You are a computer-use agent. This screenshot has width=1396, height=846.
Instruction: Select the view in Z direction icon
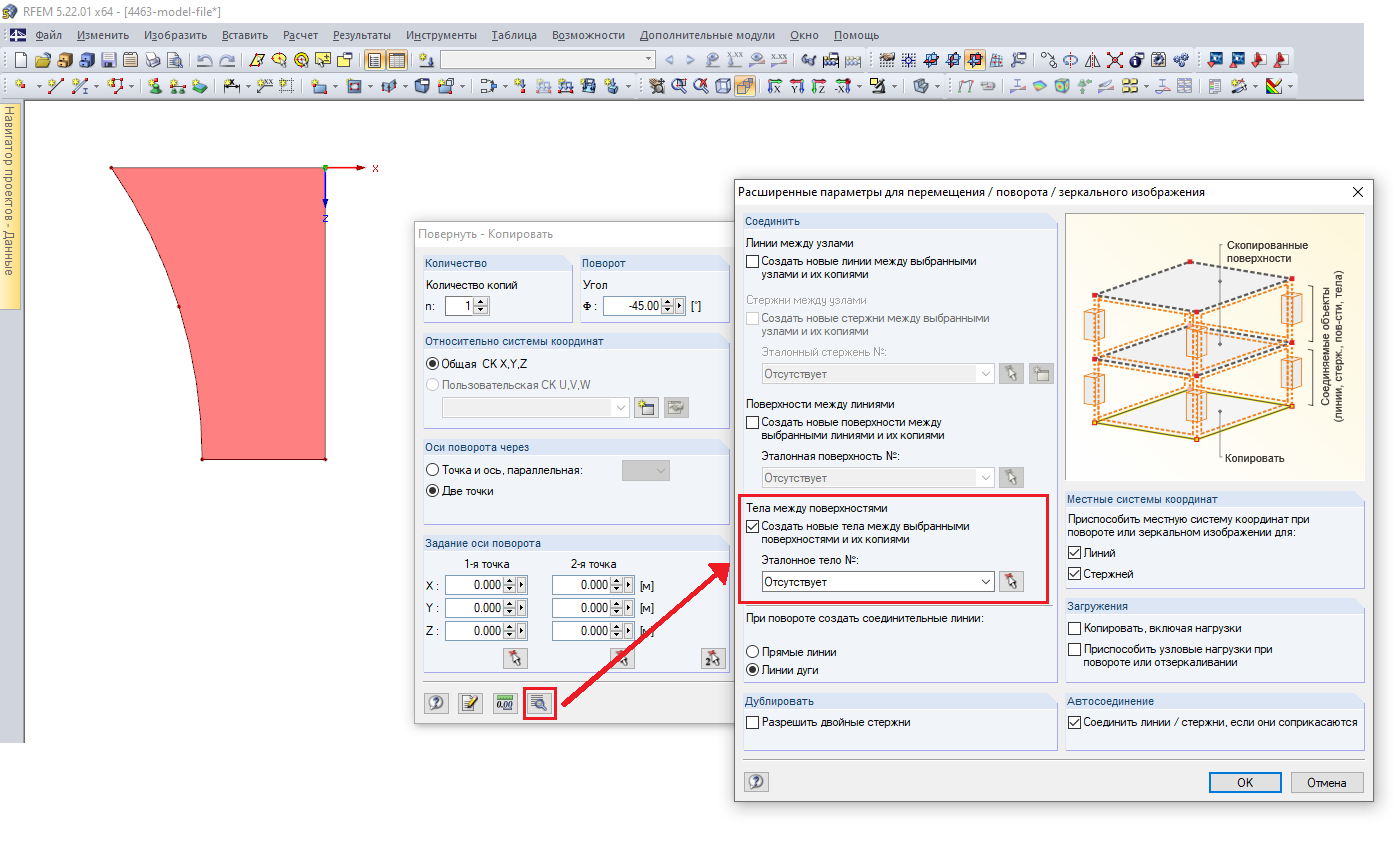tap(820, 87)
